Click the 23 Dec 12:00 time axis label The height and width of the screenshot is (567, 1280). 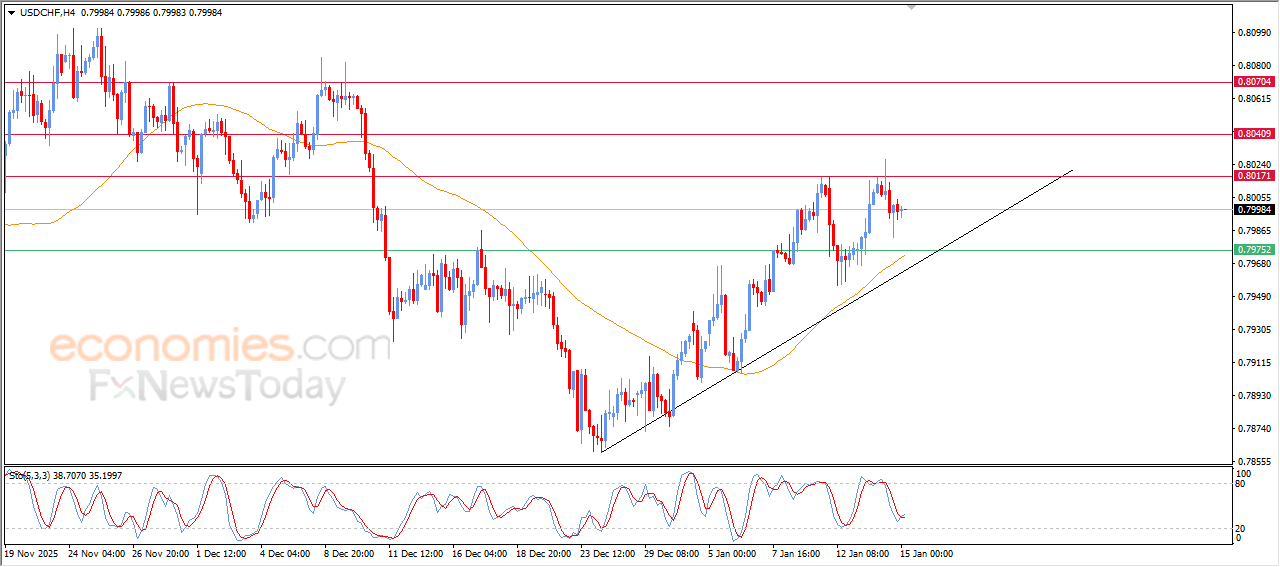(x=607, y=552)
